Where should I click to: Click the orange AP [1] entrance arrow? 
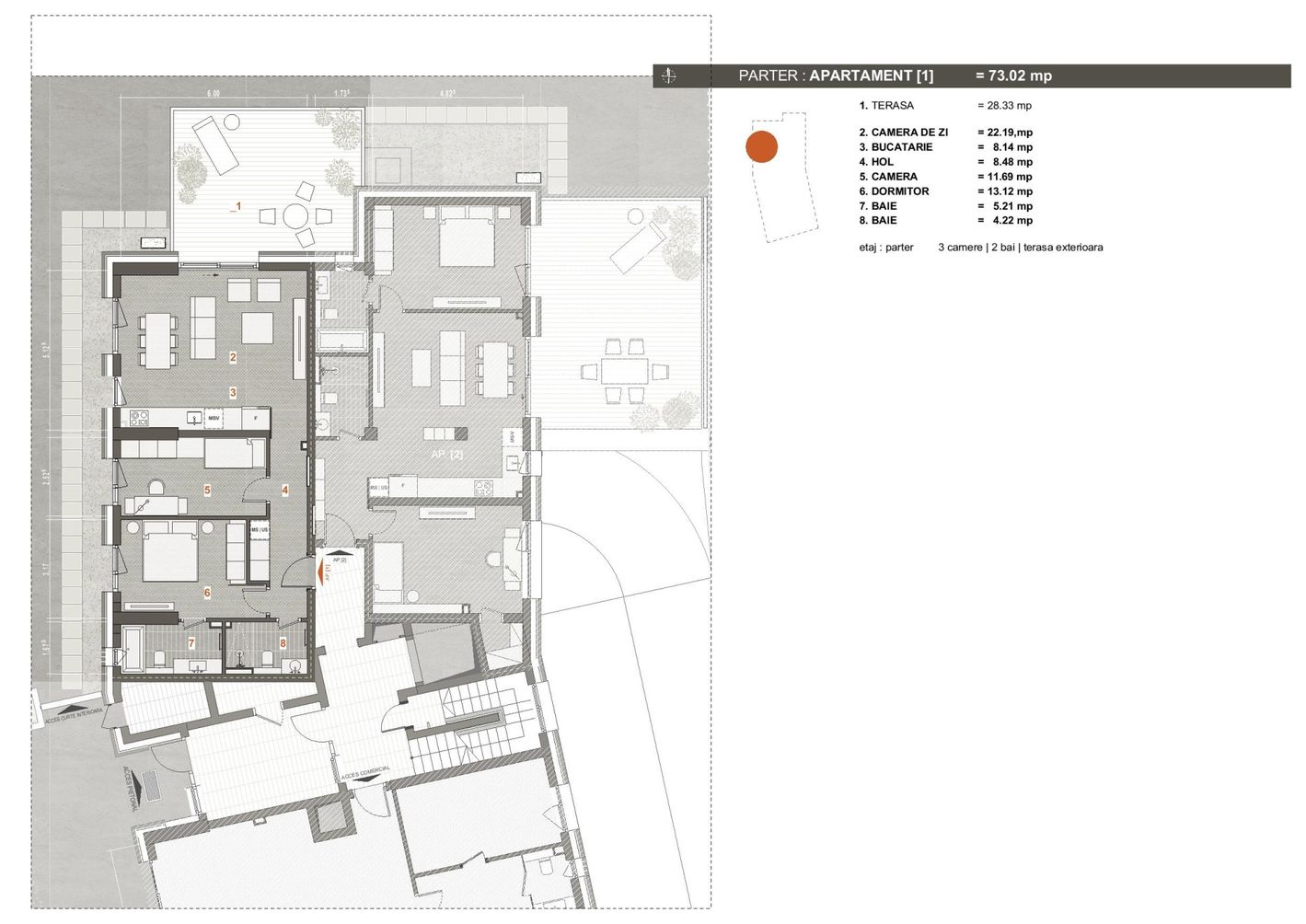pos(323,572)
